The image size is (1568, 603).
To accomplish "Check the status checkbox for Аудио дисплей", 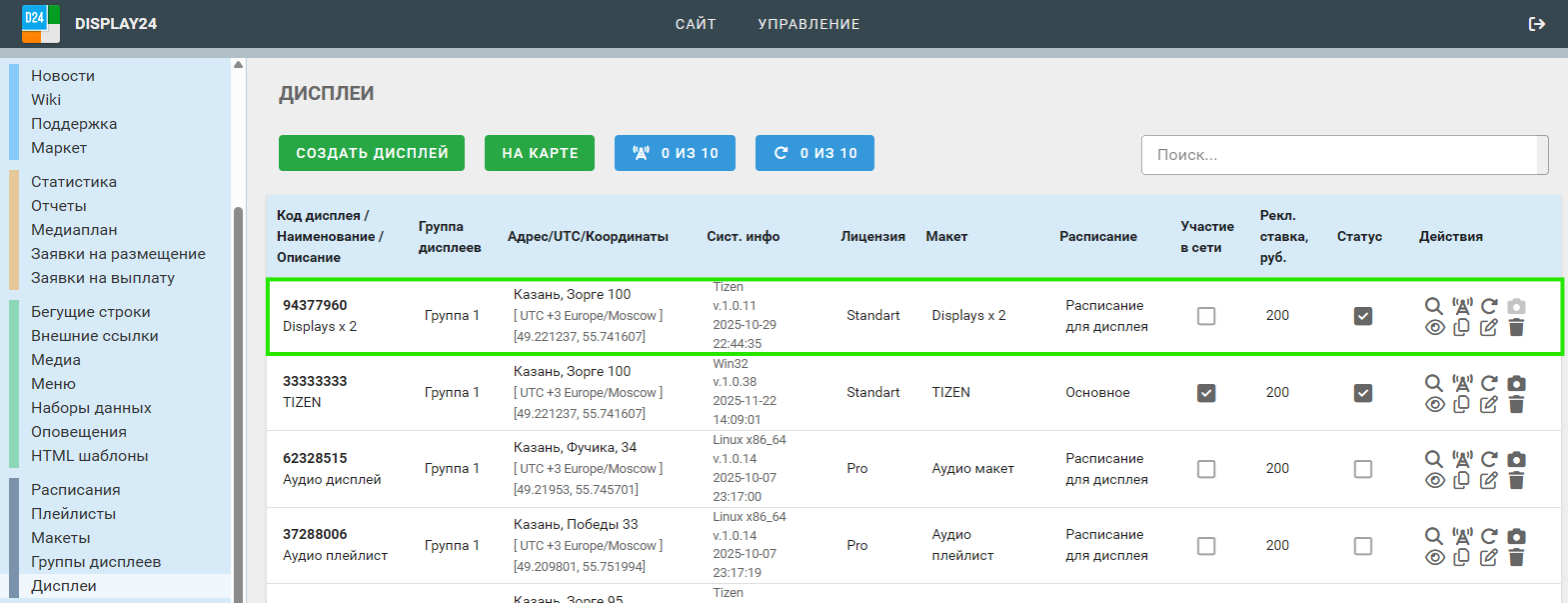I will (x=1362, y=469).
